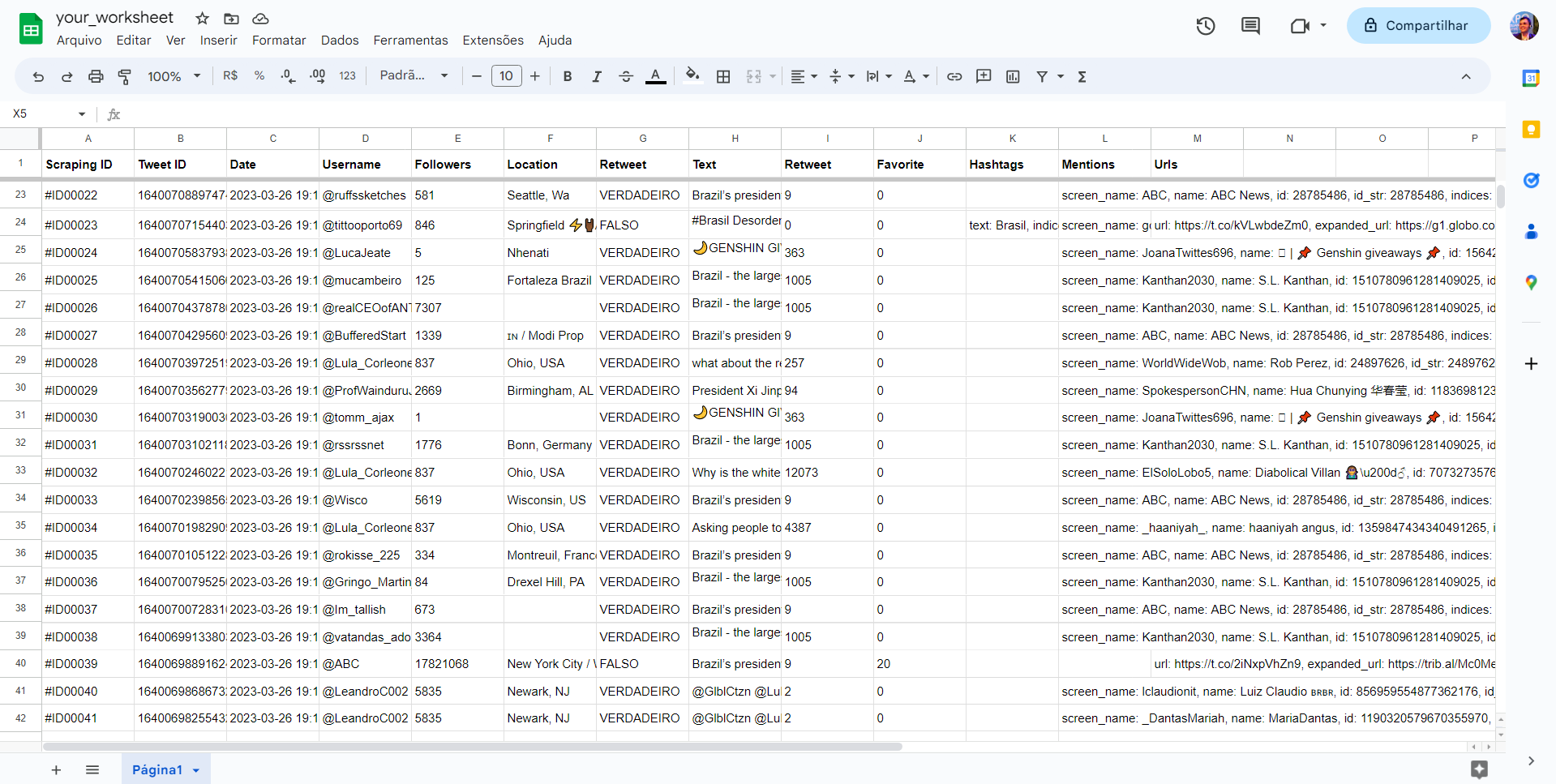Format selection as percent
This screenshot has width=1556, height=784.
click(259, 75)
